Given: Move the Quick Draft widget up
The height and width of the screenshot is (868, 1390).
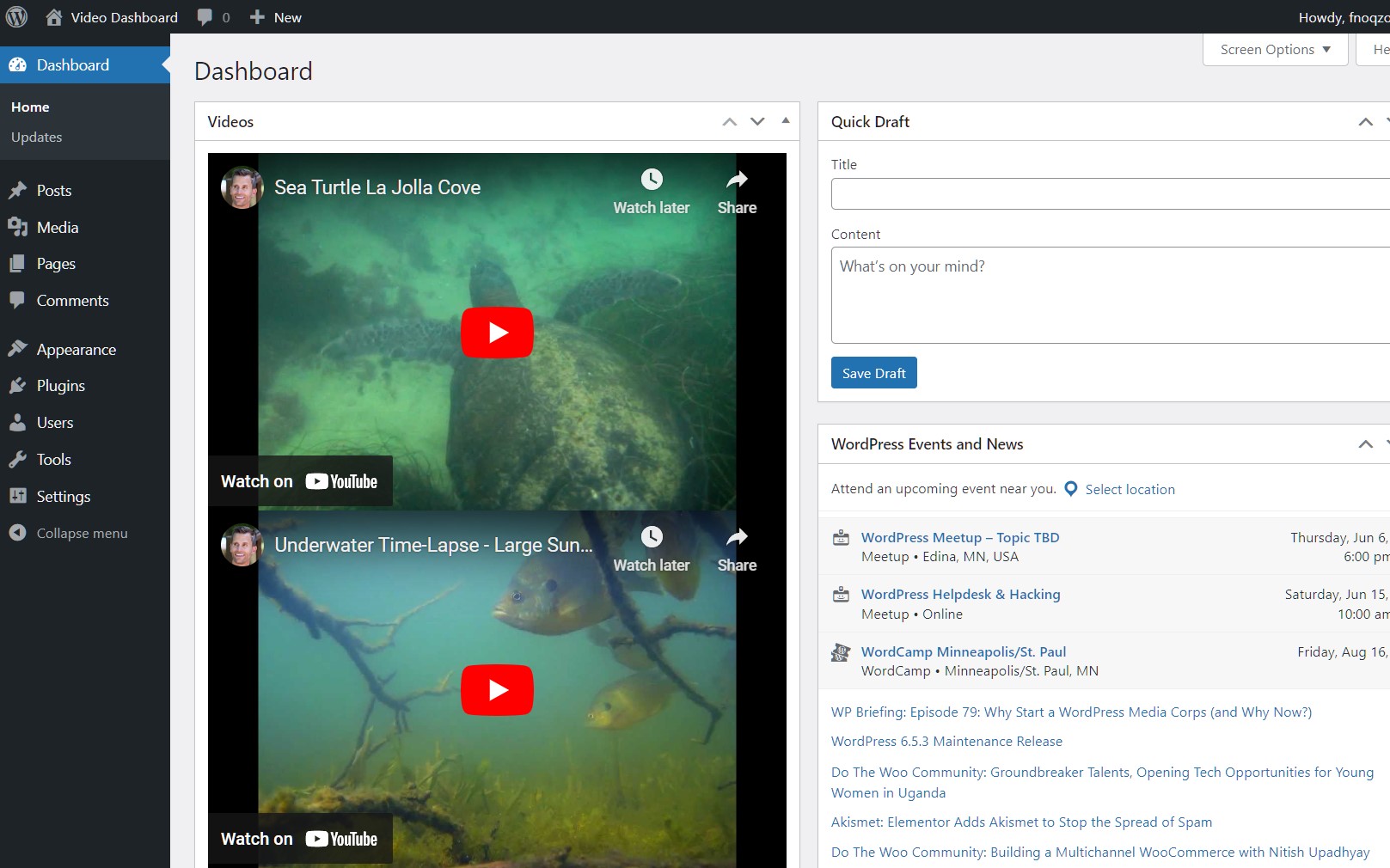Looking at the screenshot, I should point(1365,121).
